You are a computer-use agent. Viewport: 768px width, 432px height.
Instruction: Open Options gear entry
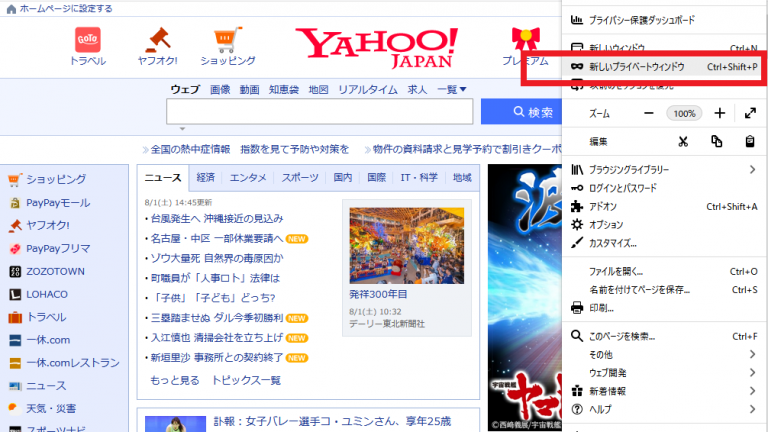[x=664, y=225]
